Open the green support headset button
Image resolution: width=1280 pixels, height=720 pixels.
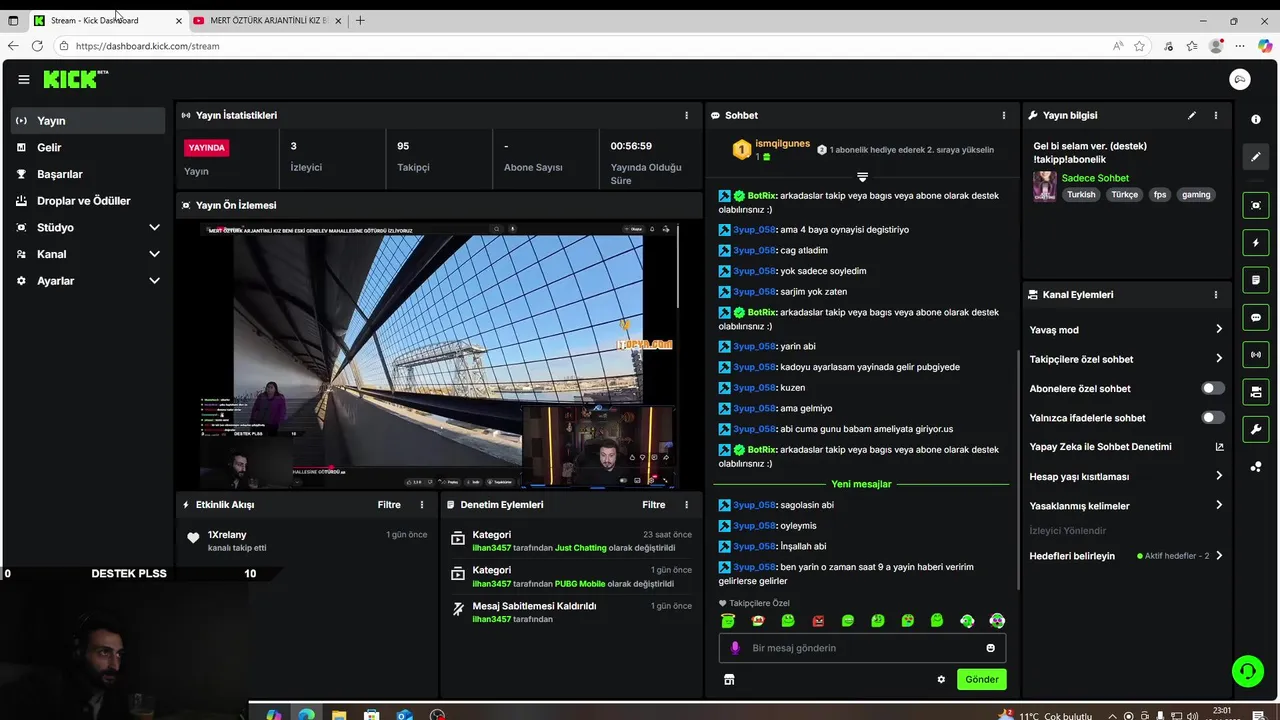coord(1247,670)
